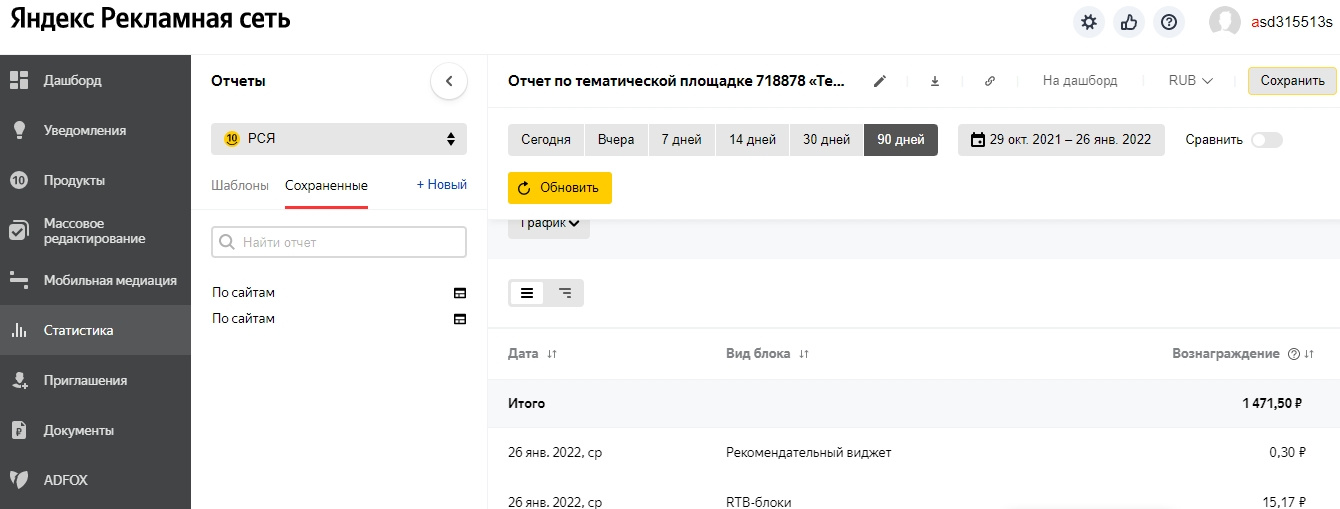Click the download report icon
This screenshot has height=509, width=1340.
(935, 81)
